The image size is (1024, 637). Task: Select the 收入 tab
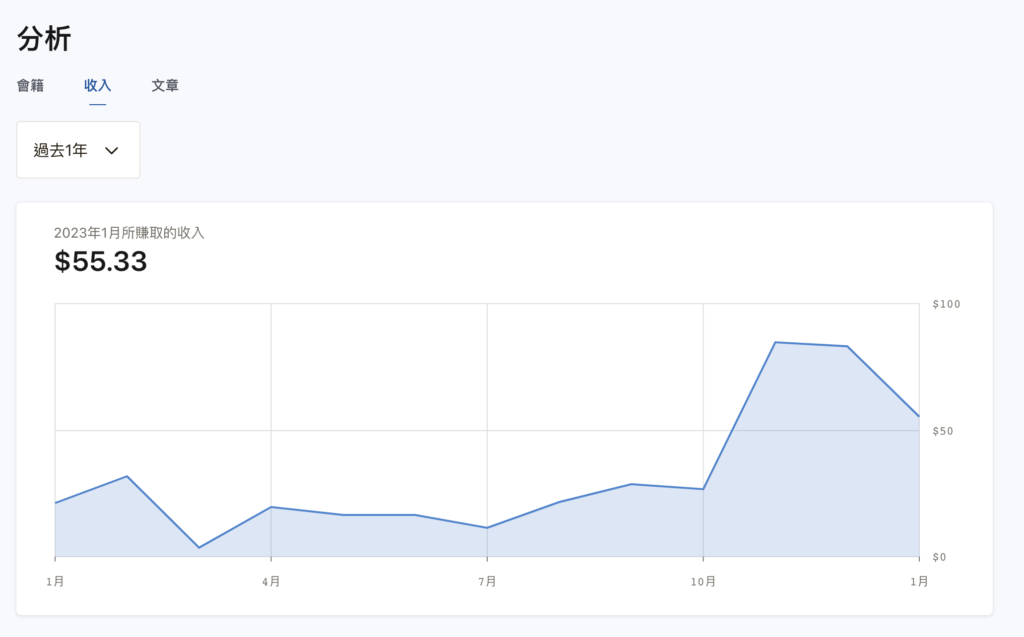click(x=97, y=86)
